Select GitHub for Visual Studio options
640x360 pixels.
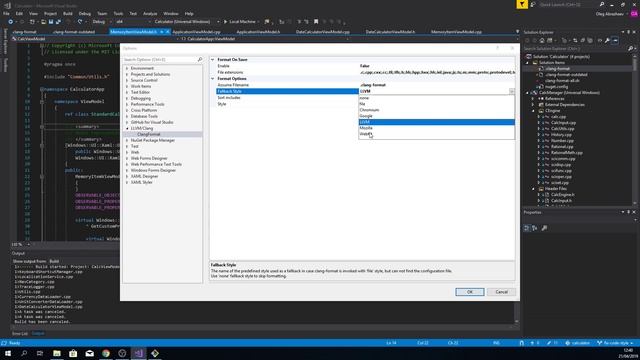(152, 122)
